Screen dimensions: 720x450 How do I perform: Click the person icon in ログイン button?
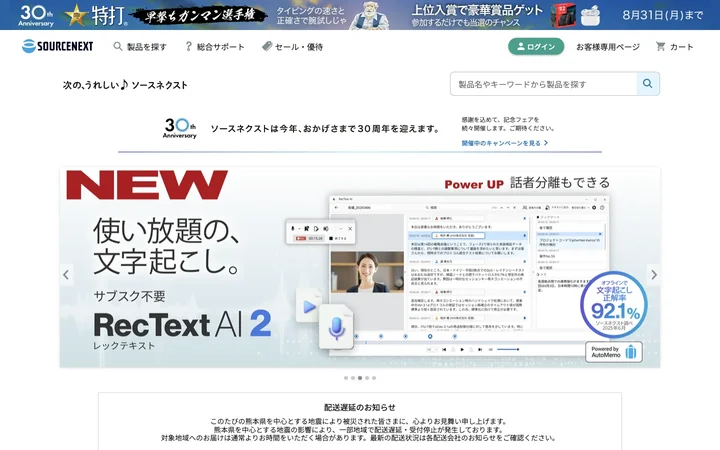[521, 46]
